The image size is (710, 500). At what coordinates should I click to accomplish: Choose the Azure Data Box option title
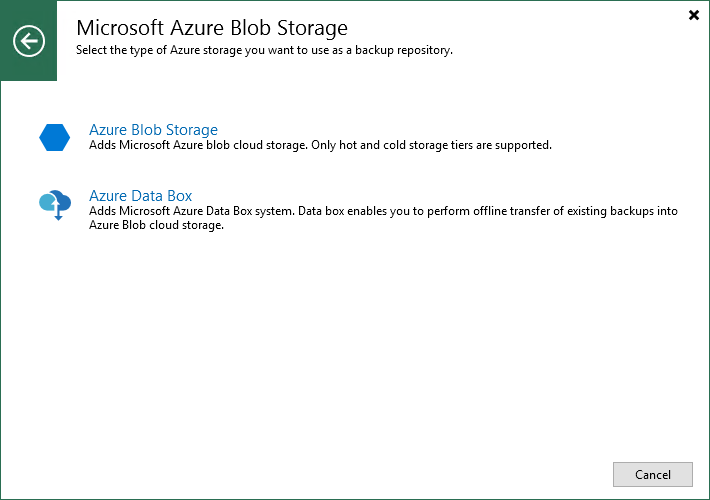coord(140,196)
